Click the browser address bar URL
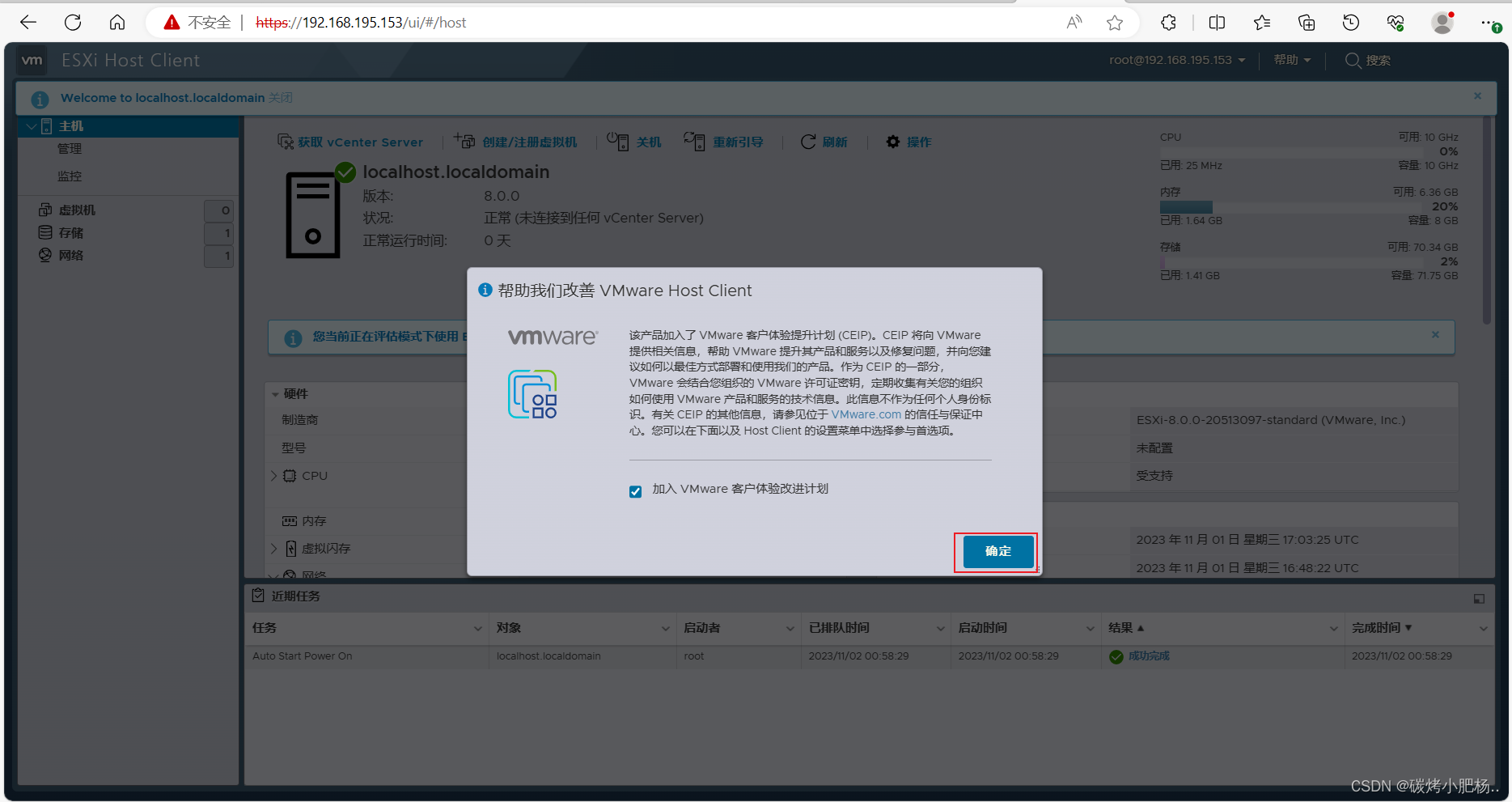The height and width of the screenshot is (802, 1512). coord(361,23)
